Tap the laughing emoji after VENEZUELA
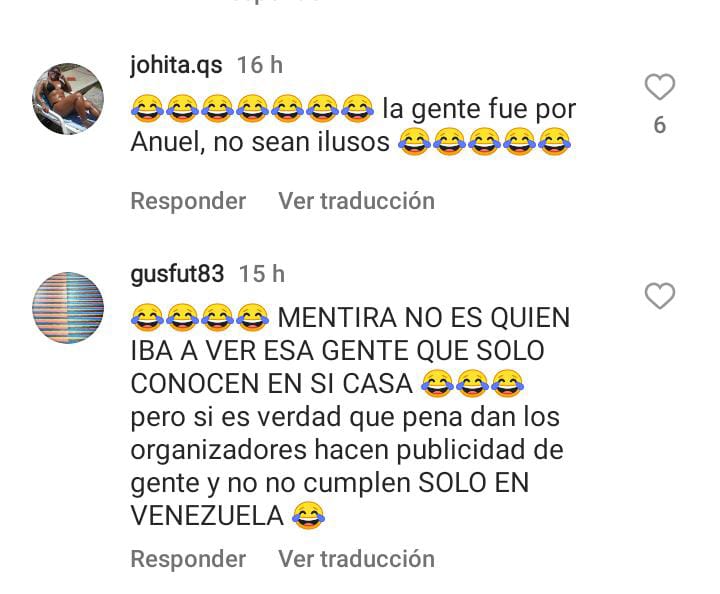The height and width of the screenshot is (594, 720). pyautogui.click(x=309, y=516)
